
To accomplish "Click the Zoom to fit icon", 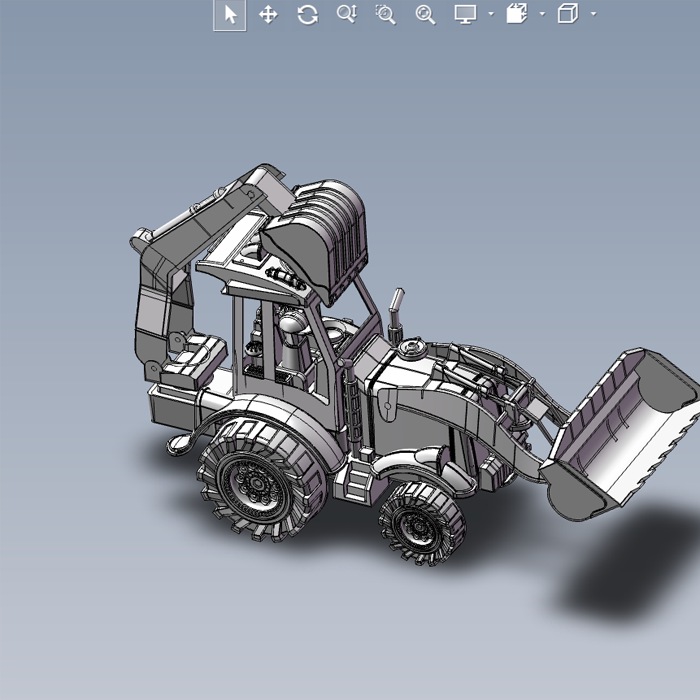I will [x=425, y=15].
